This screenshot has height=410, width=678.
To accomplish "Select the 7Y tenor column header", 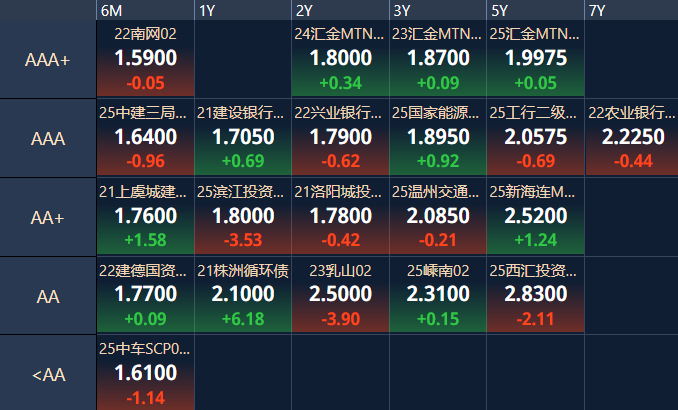I will pyautogui.click(x=597, y=10).
